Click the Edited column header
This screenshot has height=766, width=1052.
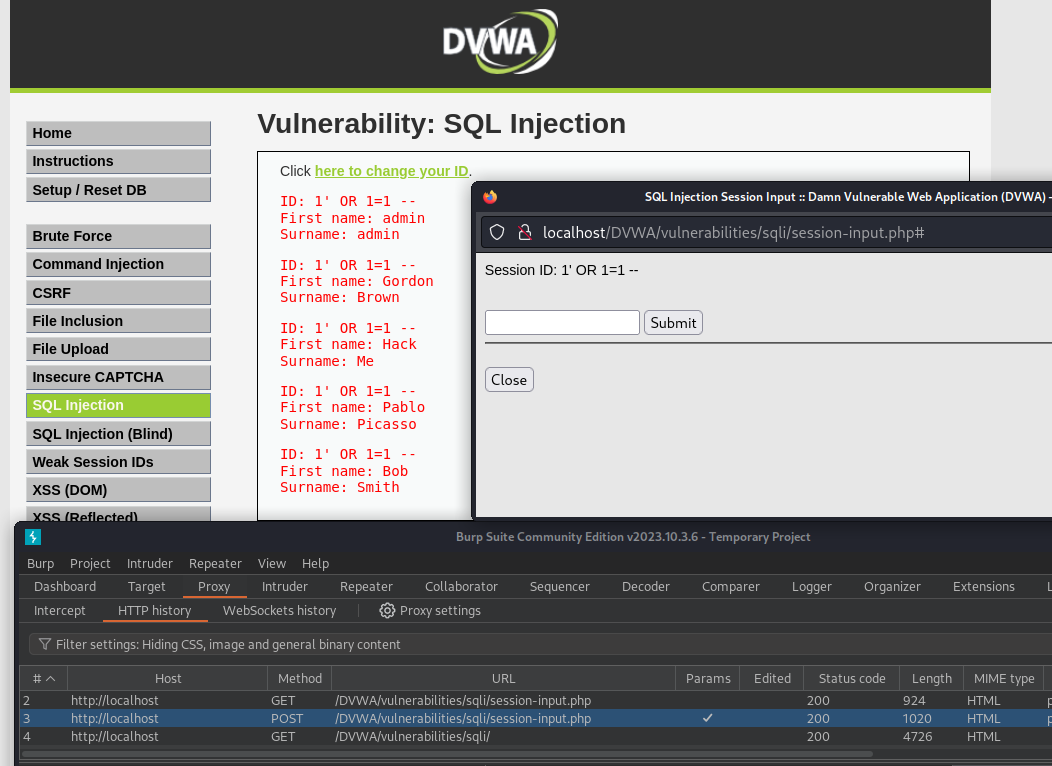click(772, 679)
